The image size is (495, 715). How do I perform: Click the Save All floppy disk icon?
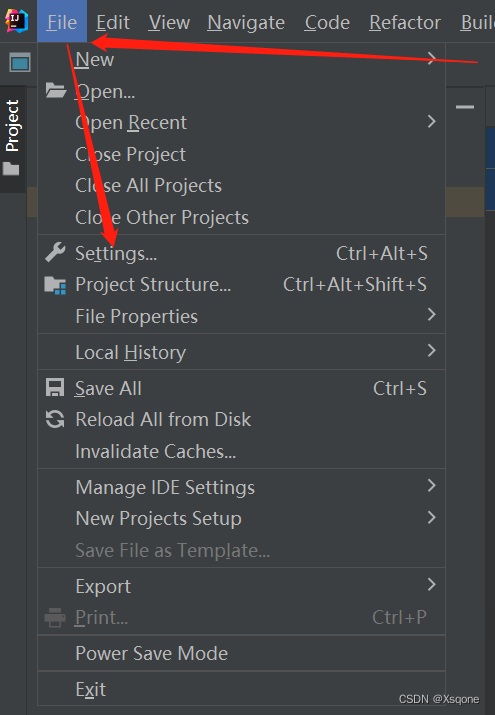click(55, 388)
